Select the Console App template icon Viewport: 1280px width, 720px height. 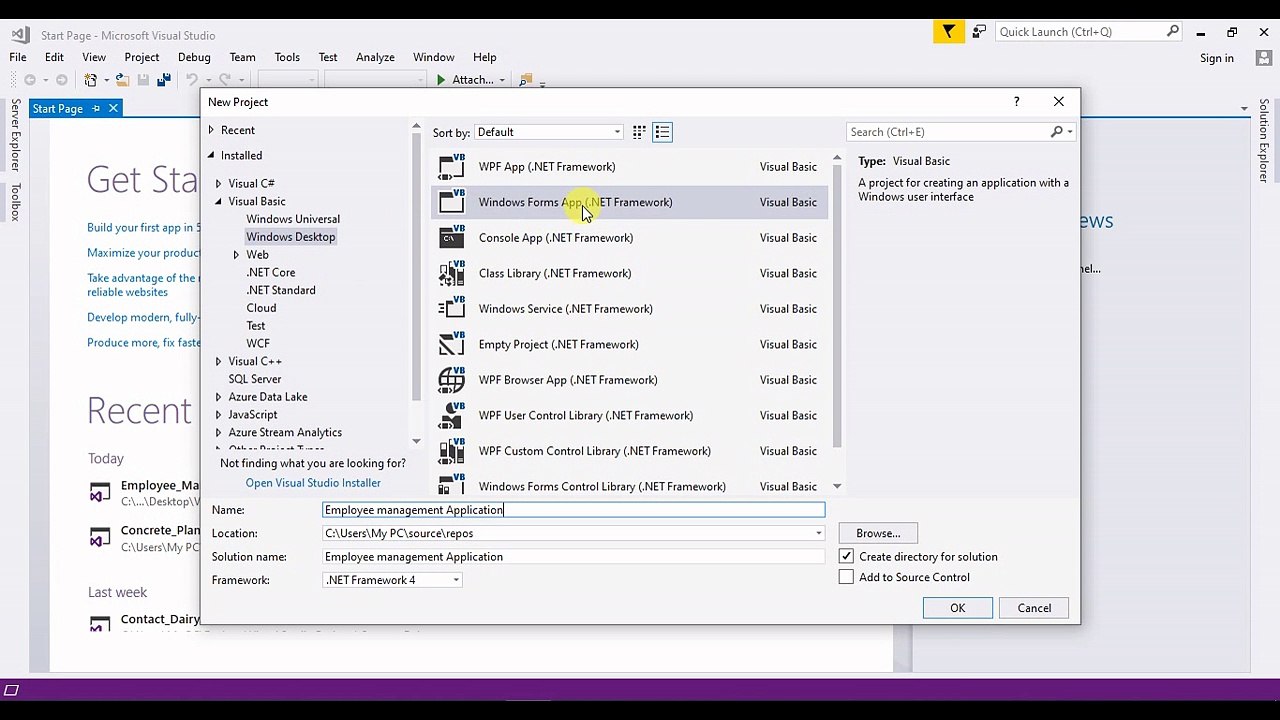point(452,237)
